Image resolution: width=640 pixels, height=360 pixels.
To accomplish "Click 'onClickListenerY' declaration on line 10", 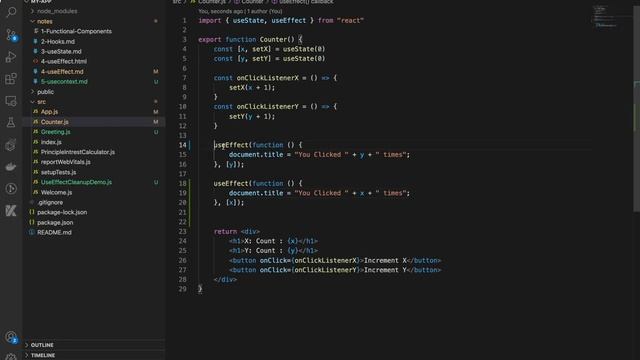I will (268, 107).
